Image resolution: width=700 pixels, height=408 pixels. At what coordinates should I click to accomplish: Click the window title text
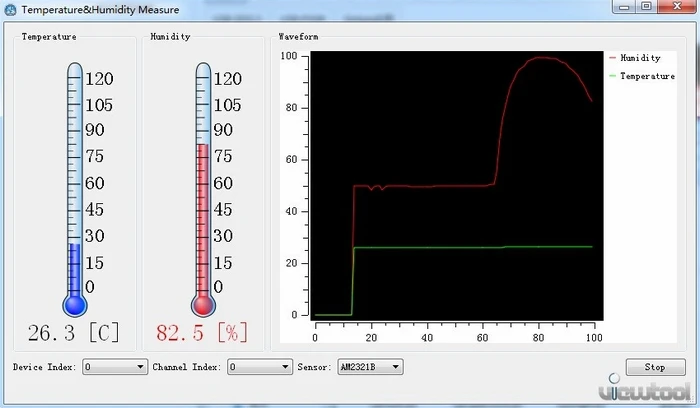click(x=100, y=9)
